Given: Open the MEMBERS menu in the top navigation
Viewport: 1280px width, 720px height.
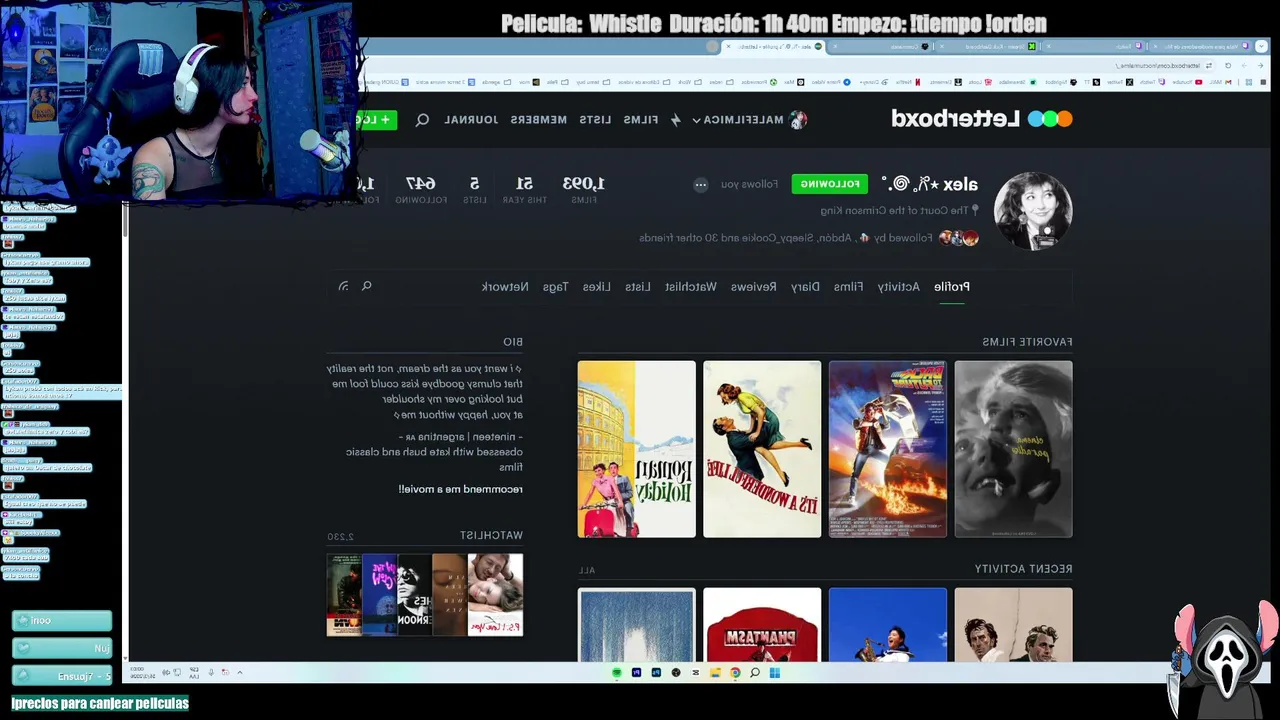Looking at the screenshot, I should pyautogui.click(x=539, y=120).
